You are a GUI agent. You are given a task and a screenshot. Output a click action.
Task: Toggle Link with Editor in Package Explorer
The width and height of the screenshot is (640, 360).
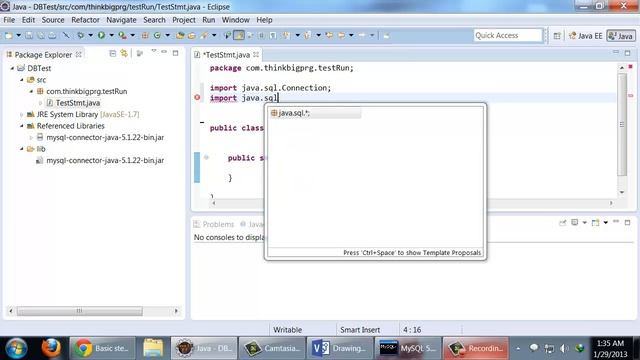click(124, 53)
